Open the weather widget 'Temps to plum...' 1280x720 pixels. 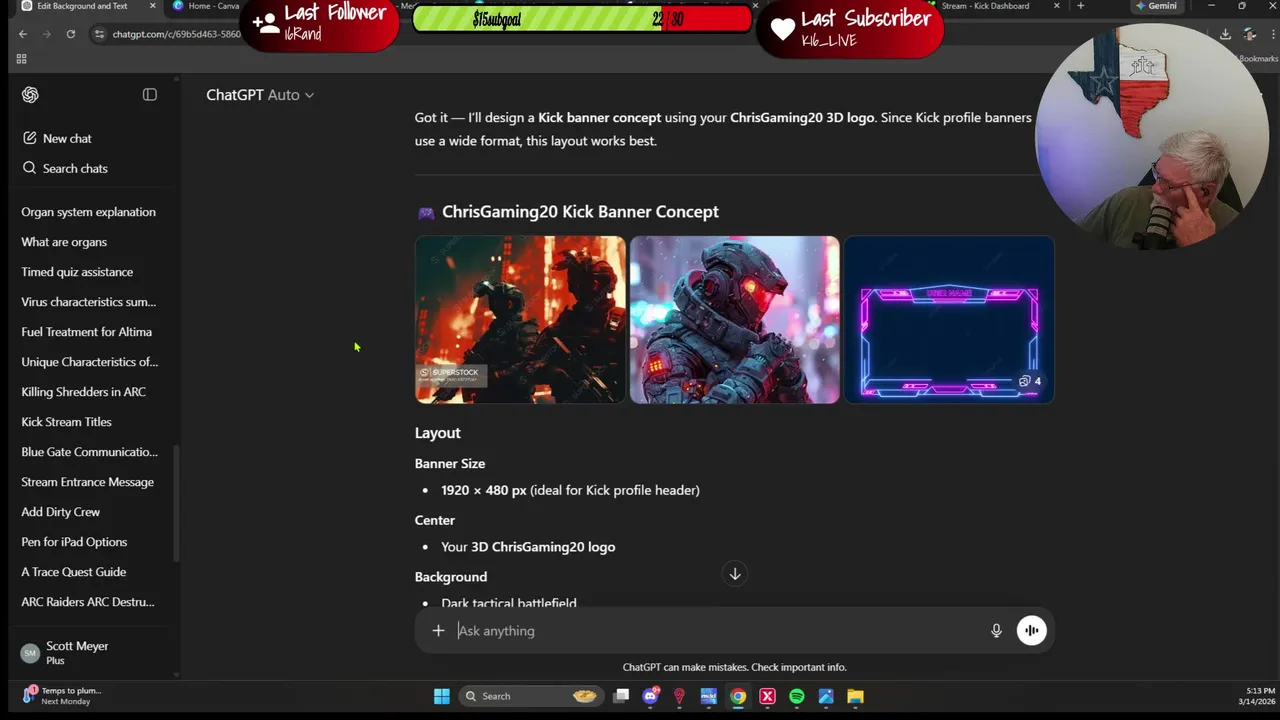coord(62,696)
